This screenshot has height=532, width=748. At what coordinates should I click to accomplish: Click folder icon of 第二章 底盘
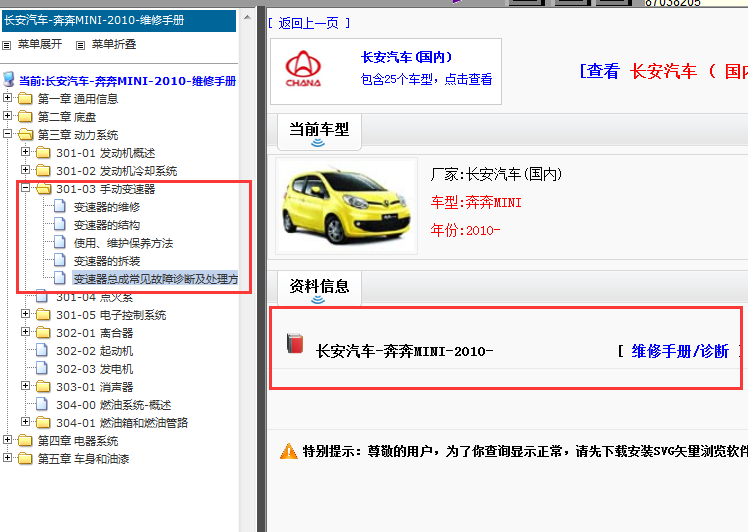25,117
